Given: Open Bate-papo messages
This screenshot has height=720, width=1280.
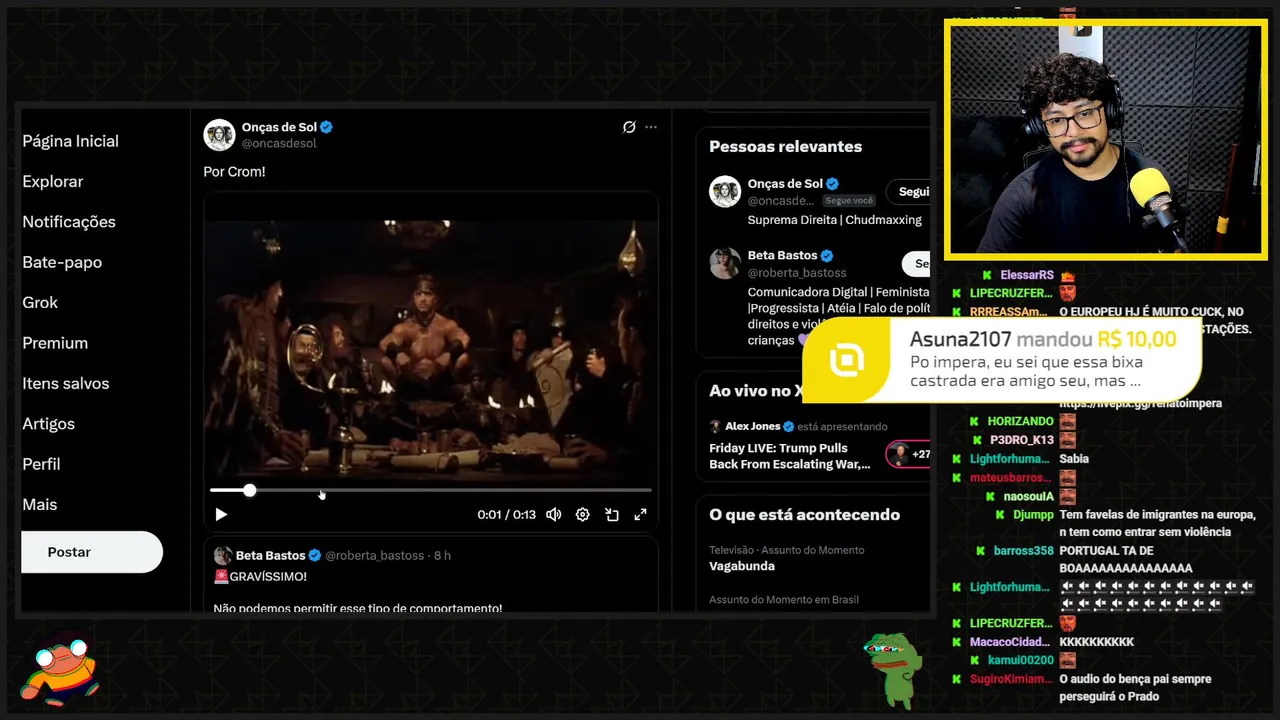Looking at the screenshot, I should (x=62, y=262).
